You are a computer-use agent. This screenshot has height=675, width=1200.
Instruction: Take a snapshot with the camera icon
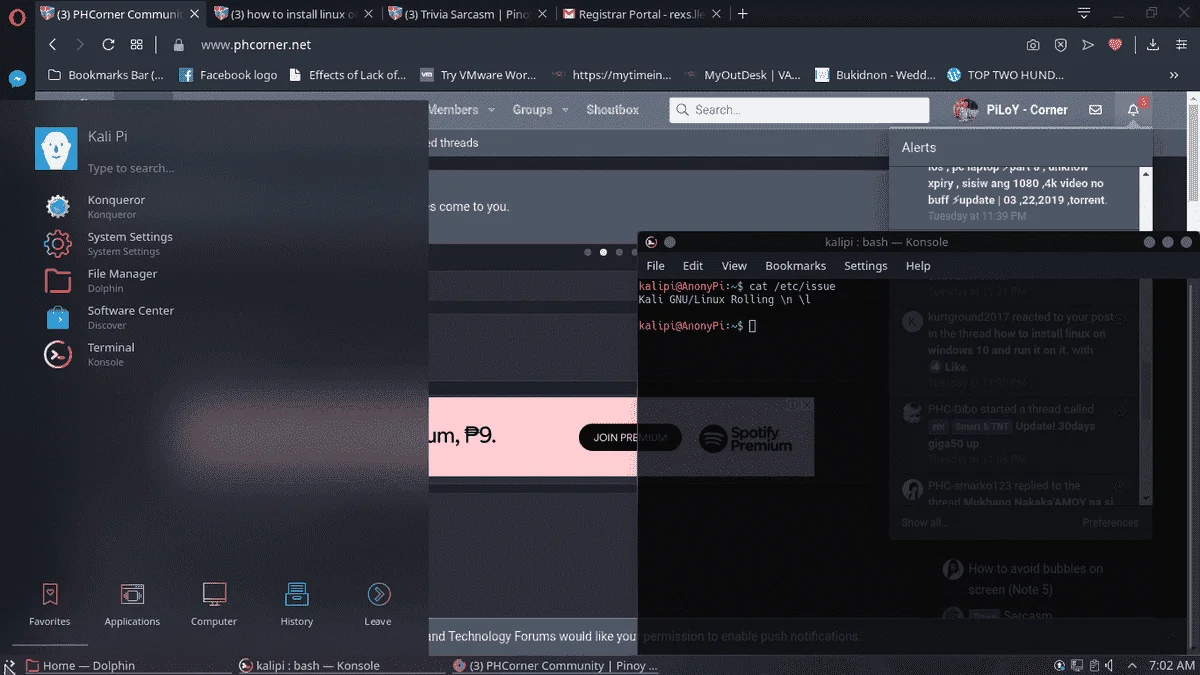click(1033, 45)
